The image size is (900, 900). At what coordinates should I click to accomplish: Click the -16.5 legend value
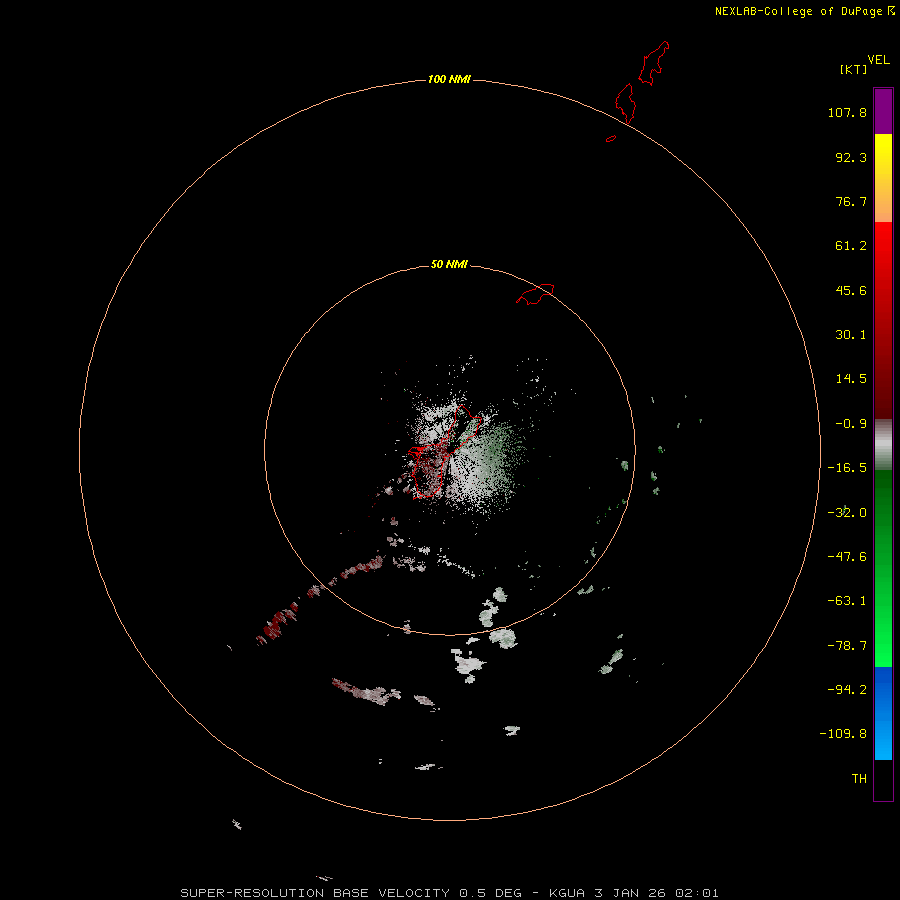[x=847, y=468]
